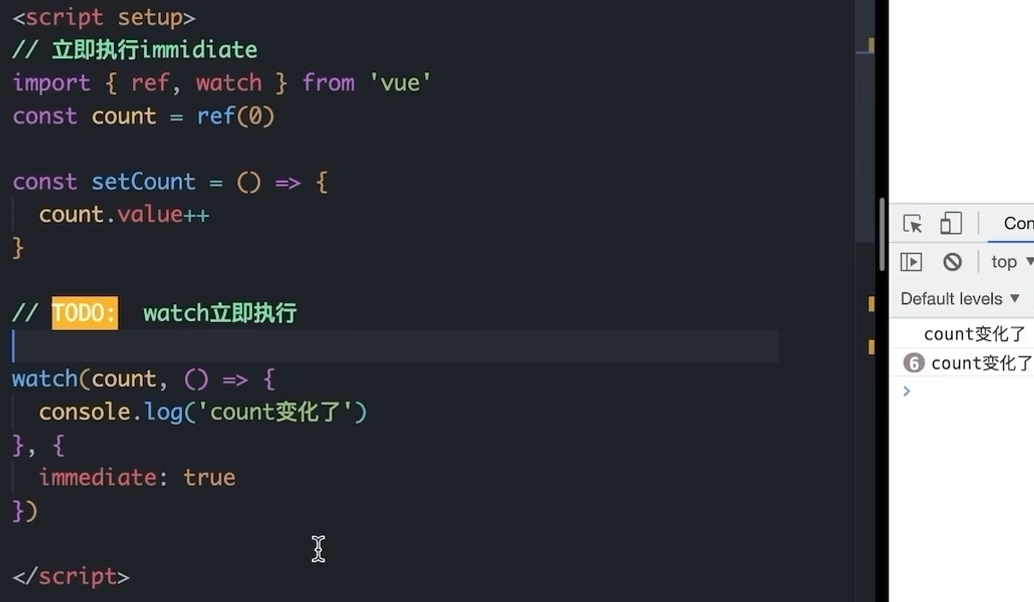Click the 'immediate: true' option text
The height and width of the screenshot is (602, 1034).
(x=137, y=477)
